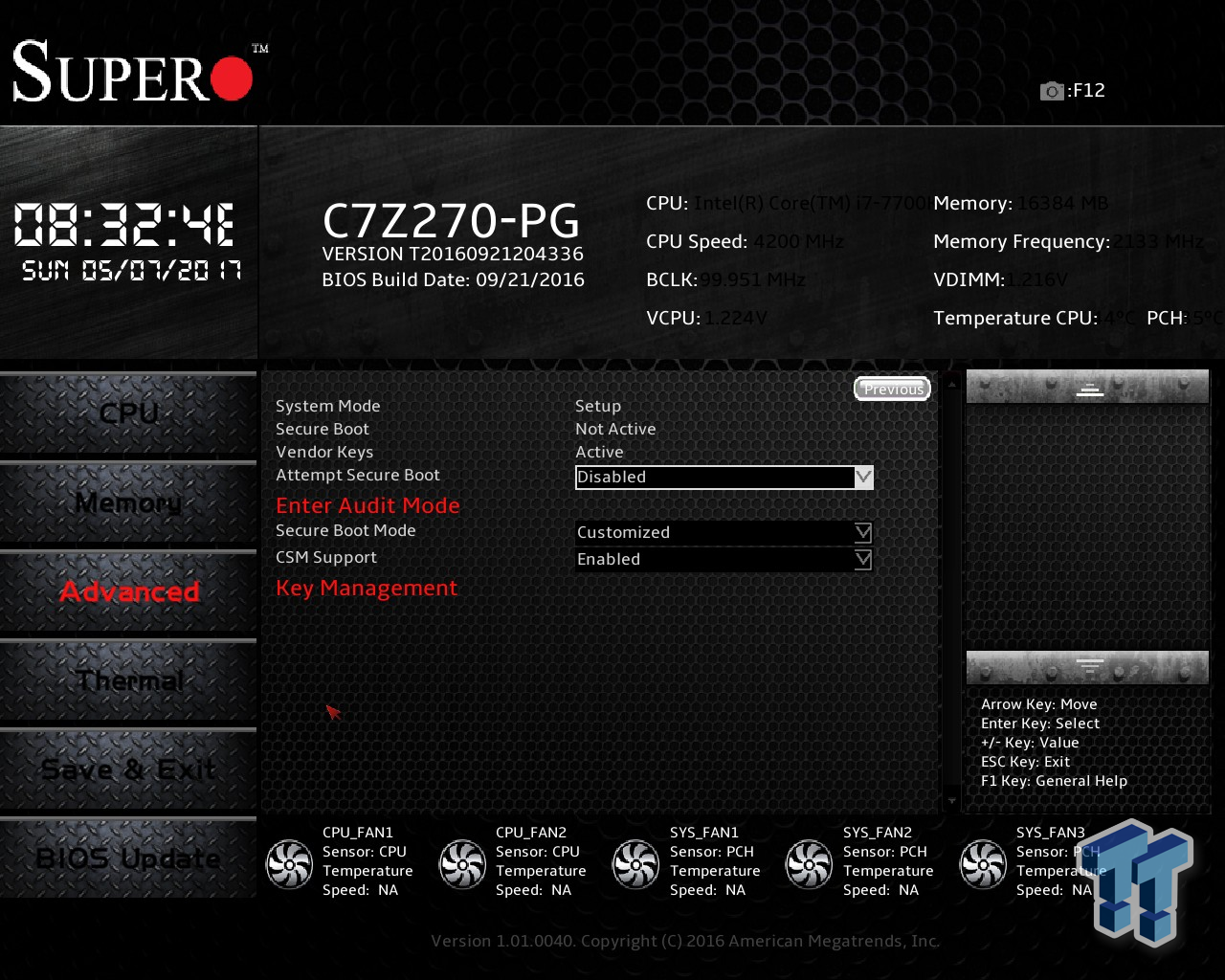Click the F12 screenshot camera icon
Screen dimensions: 1225x980
(x=1052, y=91)
